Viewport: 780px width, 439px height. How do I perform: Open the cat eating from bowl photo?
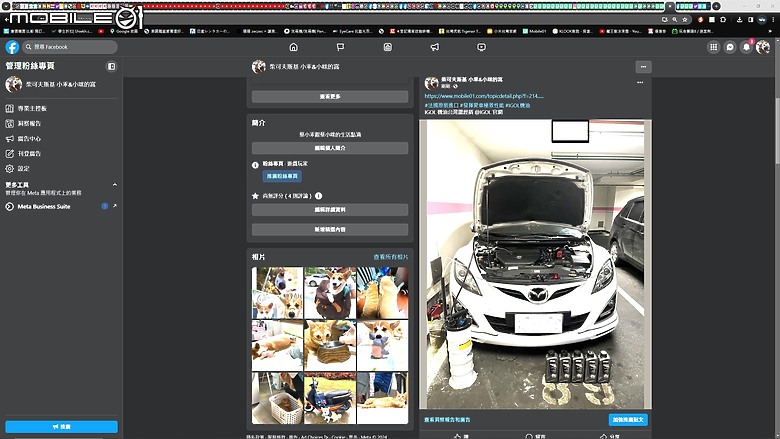tap(330, 346)
